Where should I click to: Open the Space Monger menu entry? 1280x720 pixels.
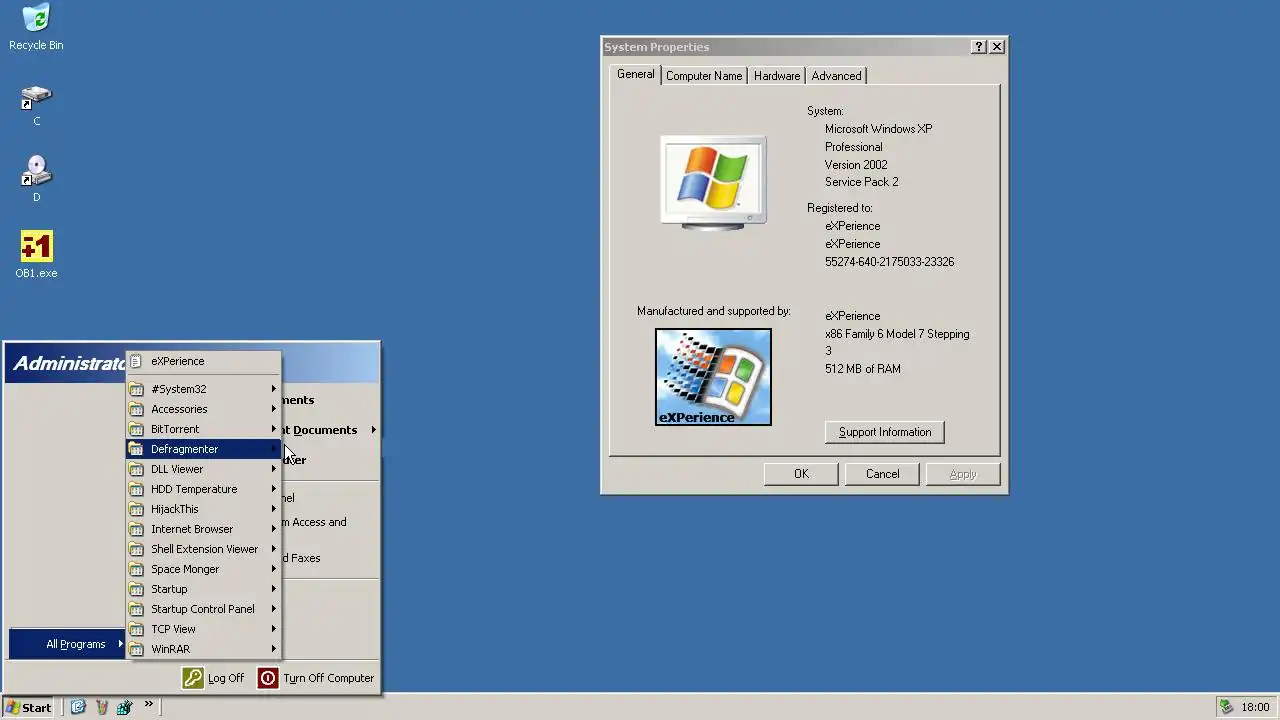[x=204, y=569]
